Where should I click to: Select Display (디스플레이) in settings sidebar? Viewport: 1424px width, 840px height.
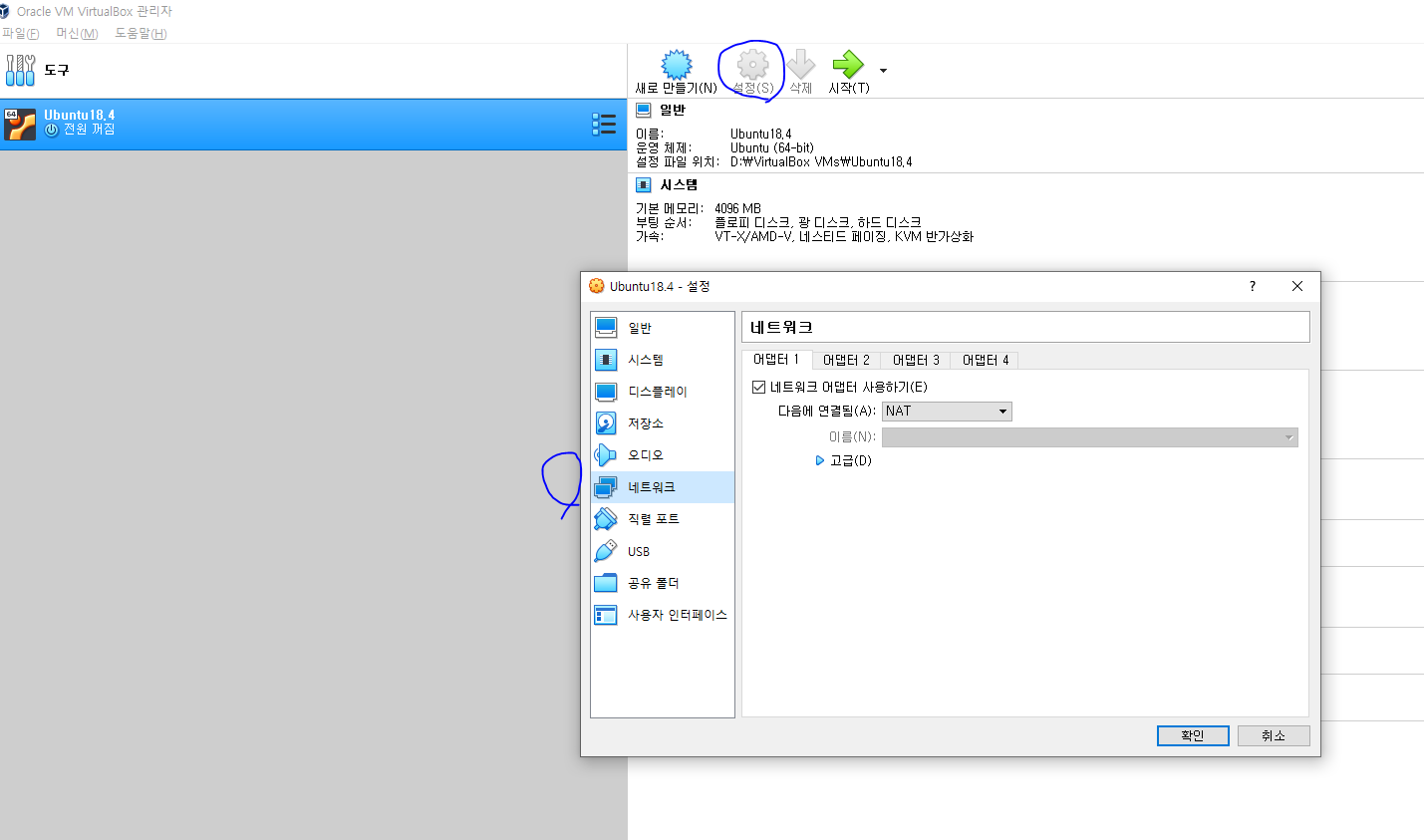(x=663, y=392)
